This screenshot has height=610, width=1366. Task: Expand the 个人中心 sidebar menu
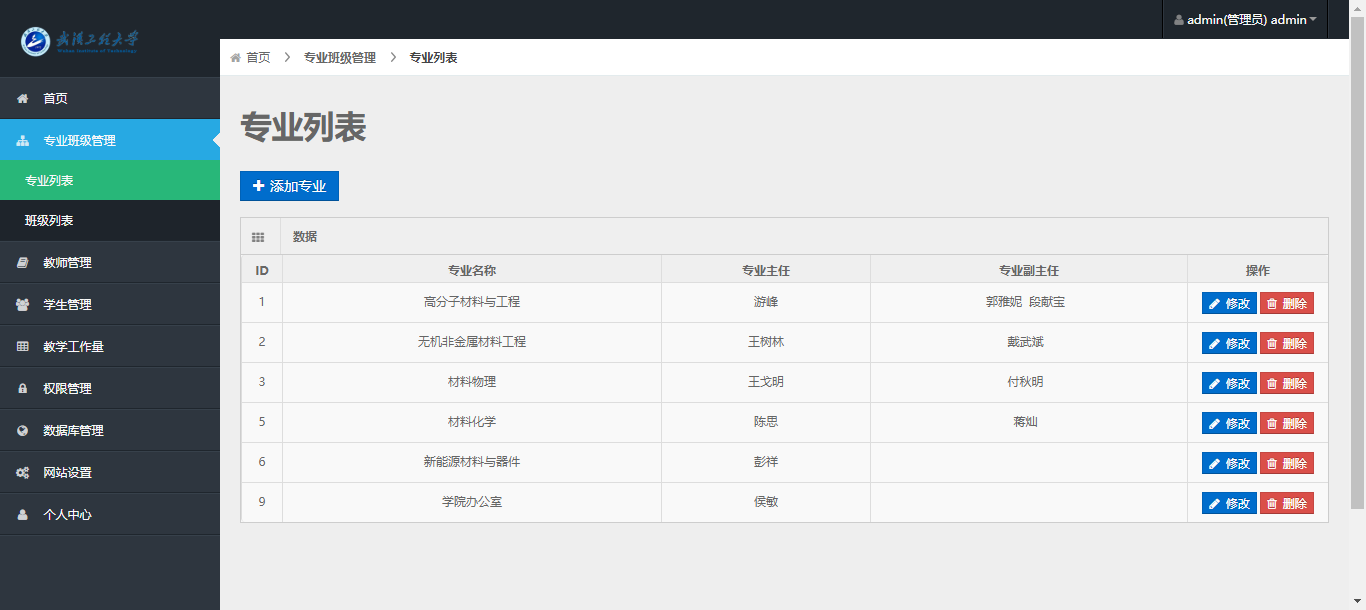coord(68,515)
